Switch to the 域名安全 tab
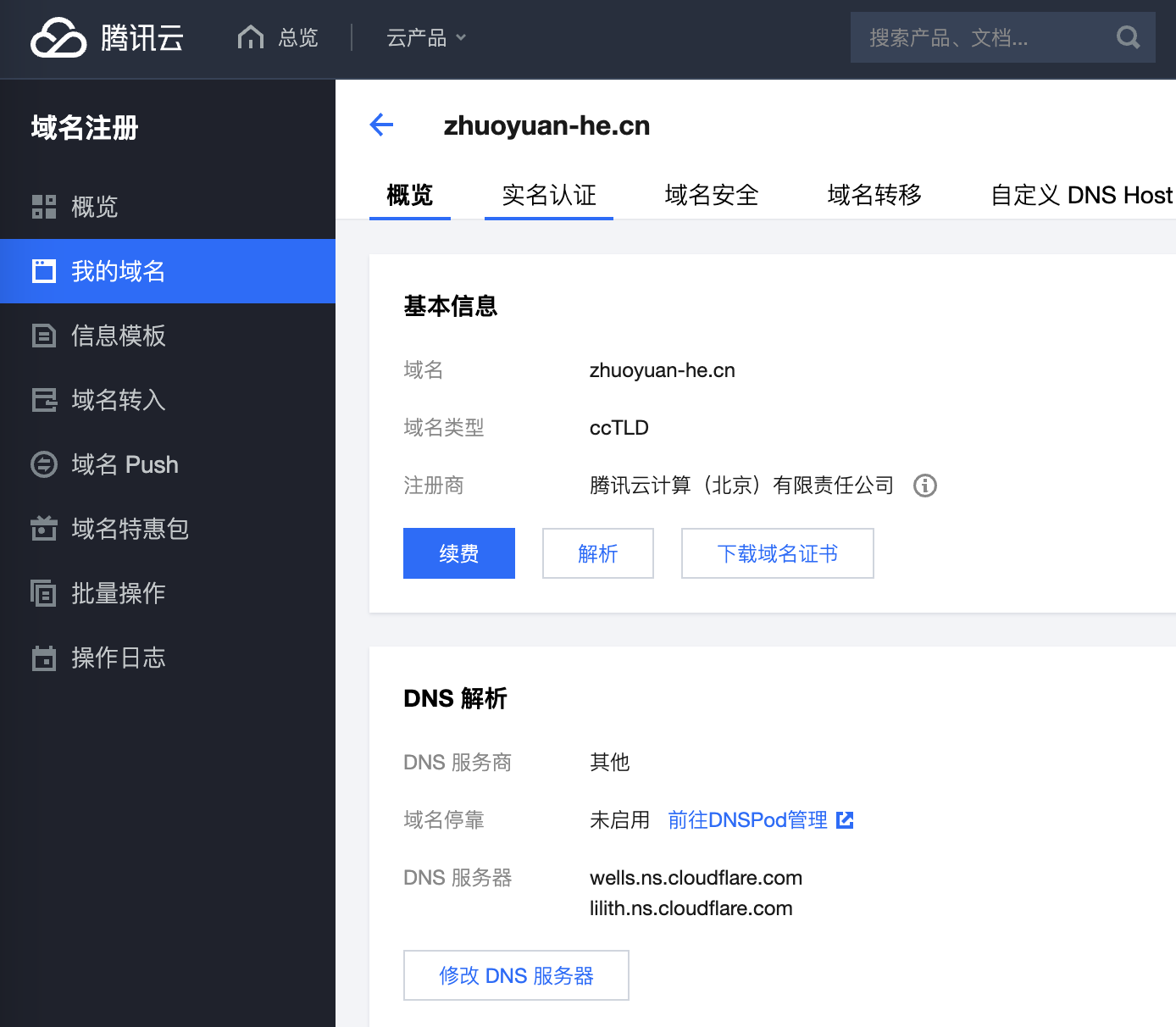 tap(712, 196)
